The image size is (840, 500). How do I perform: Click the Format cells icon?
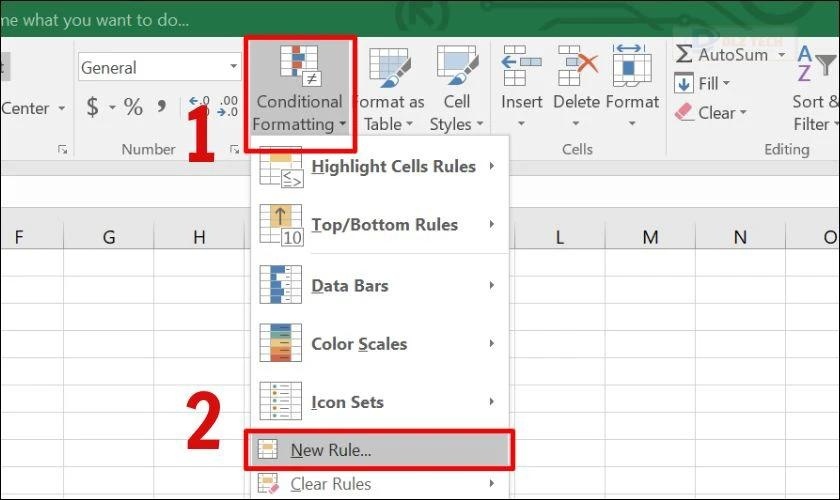[632, 65]
